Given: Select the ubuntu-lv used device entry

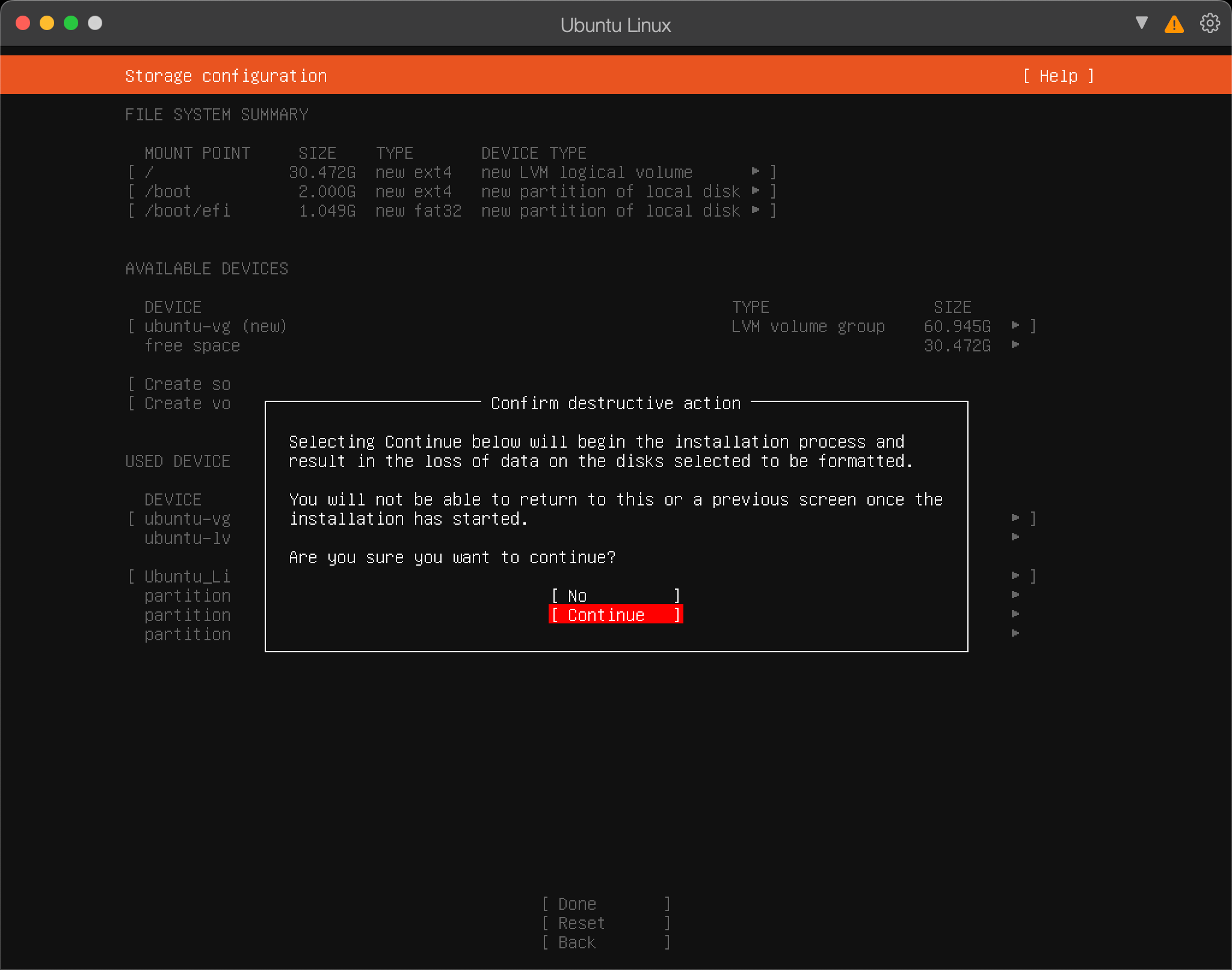Looking at the screenshot, I should pos(187,538).
